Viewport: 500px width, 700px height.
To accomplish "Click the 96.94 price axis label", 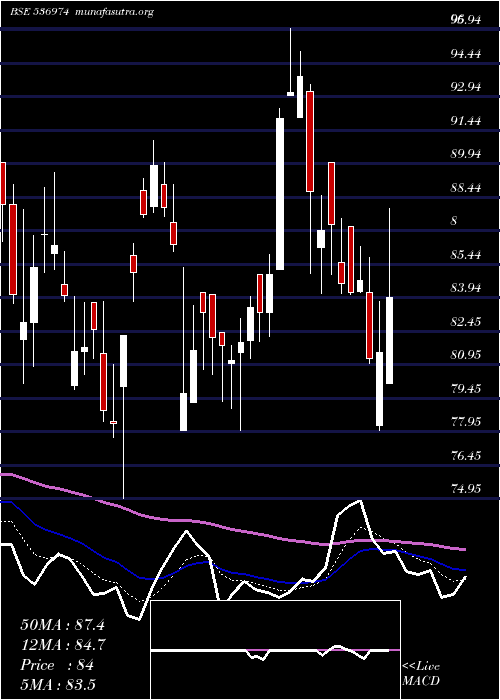I will click(x=466, y=20).
